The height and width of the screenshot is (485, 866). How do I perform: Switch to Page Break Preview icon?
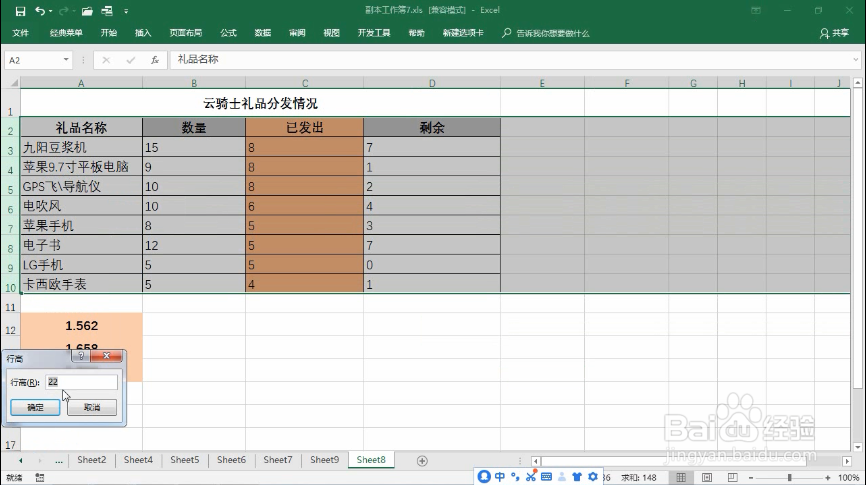click(732, 477)
